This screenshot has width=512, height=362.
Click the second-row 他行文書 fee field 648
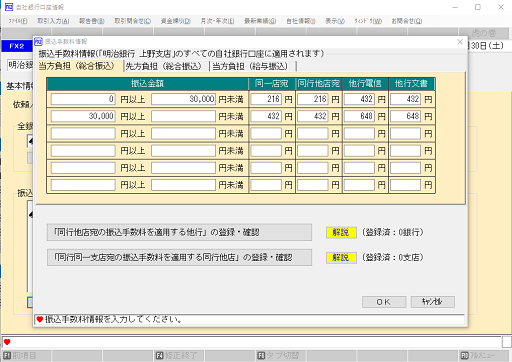click(406, 116)
